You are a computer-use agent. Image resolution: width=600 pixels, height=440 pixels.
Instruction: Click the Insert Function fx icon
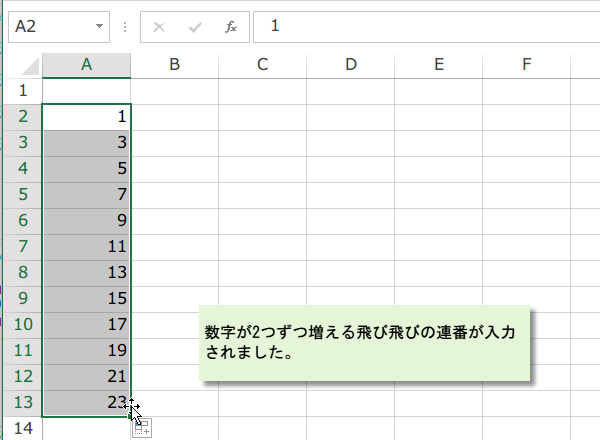point(230,26)
